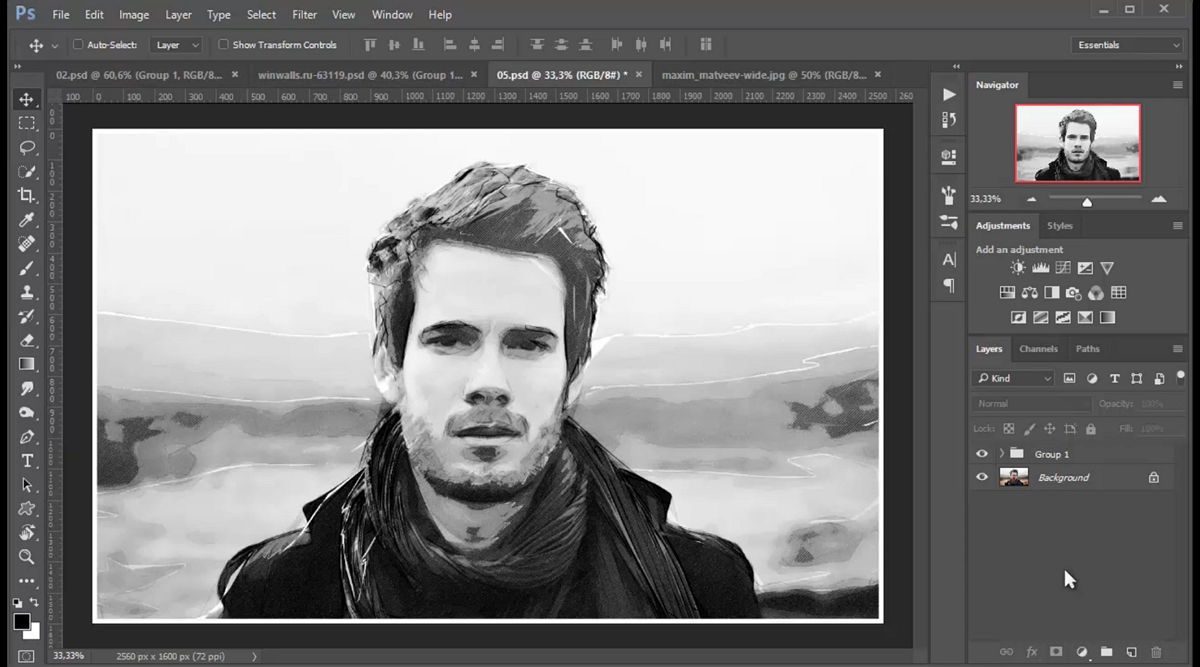The image size is (1200, 667).
Task: Add a Curves adjustment
Action: click(x=1062, y=268)
